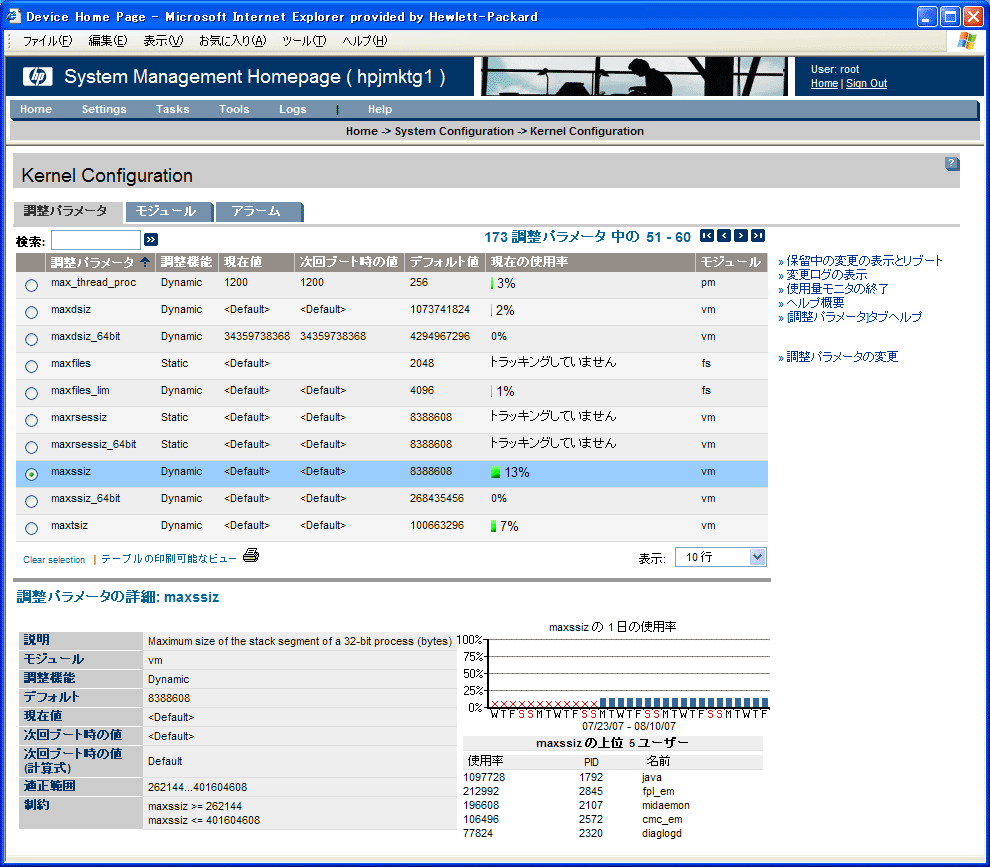Sort by the 現在値 column header
Screen dimensions: 990x867
(243, 261)
